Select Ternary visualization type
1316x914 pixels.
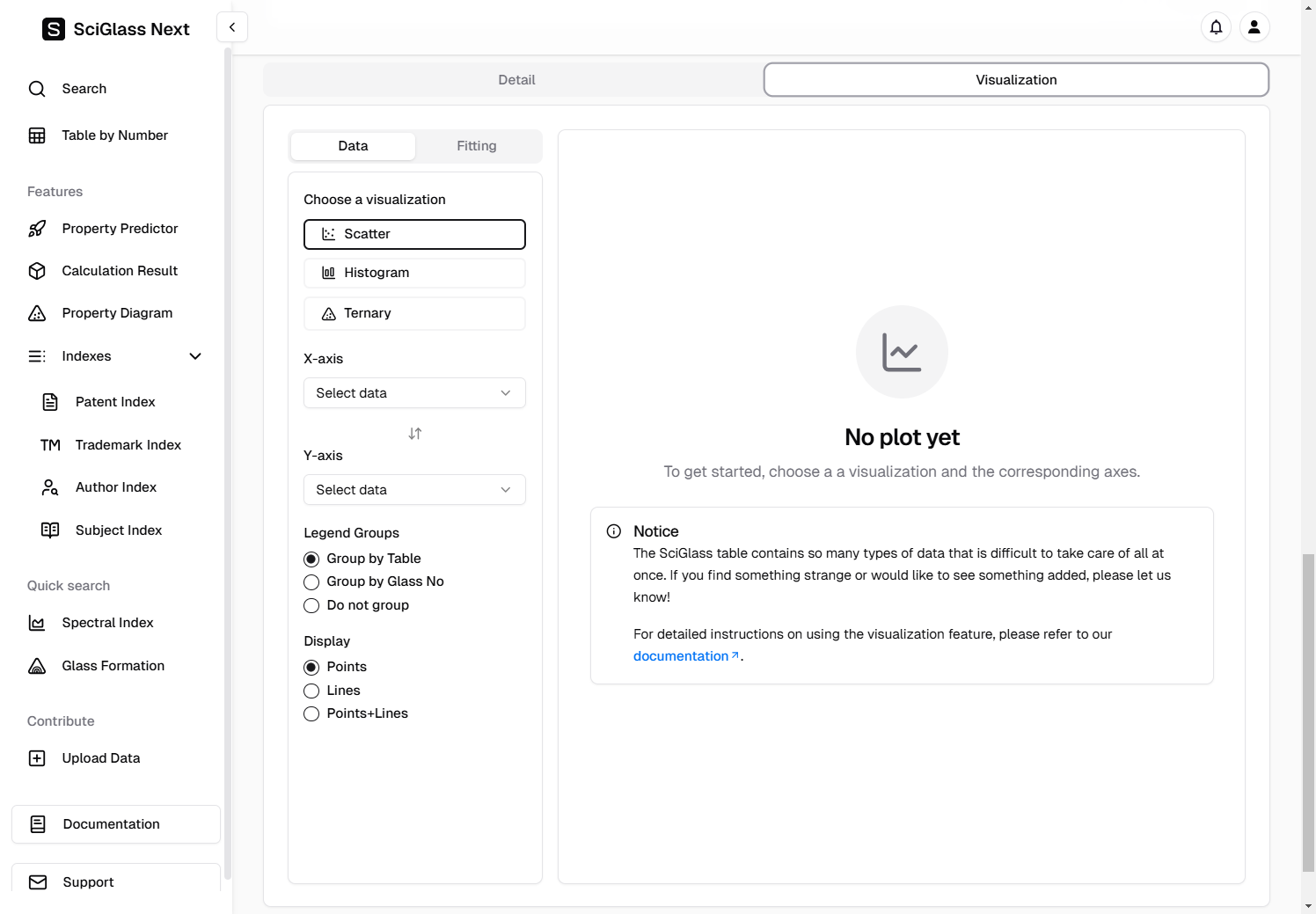point(414,313)
